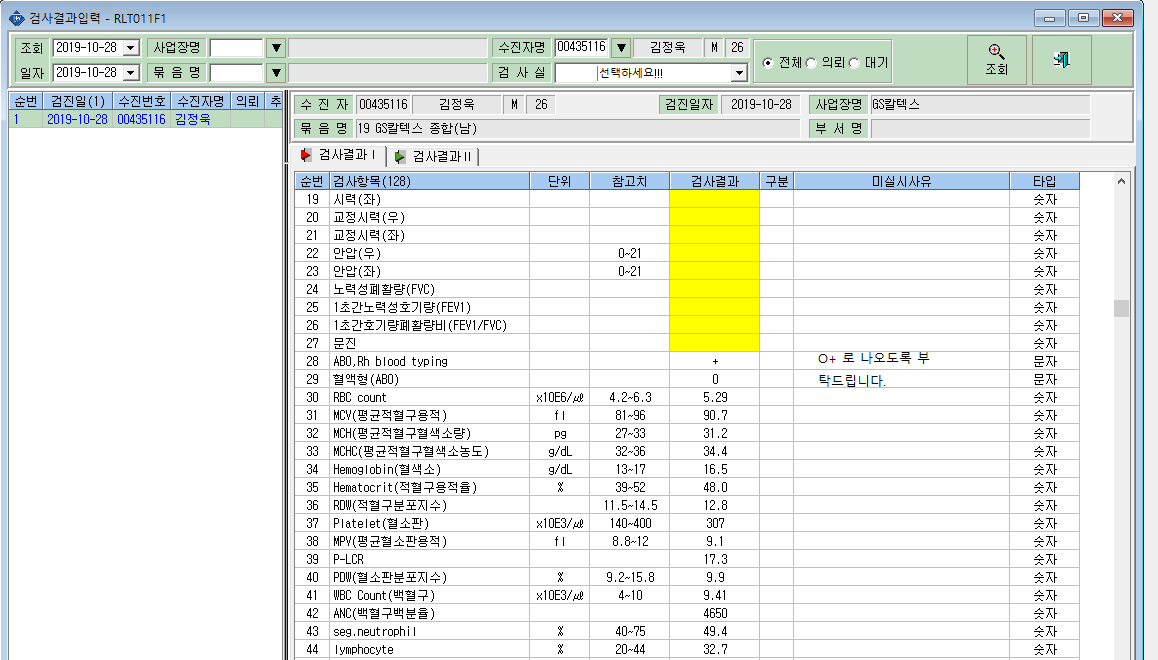Viewport: 1158px width, 660px height.
Task: Select the 의뢰 radio button
Action: [811, 63]
